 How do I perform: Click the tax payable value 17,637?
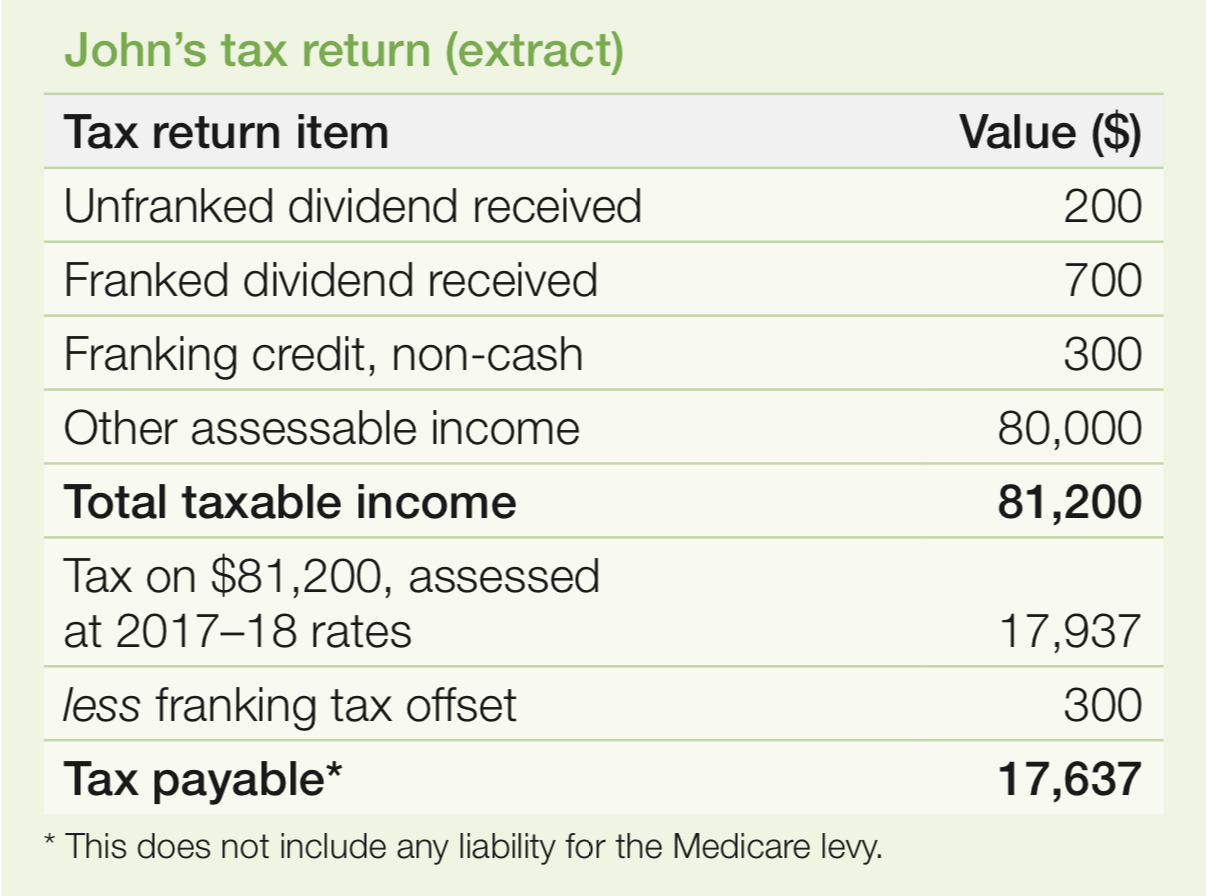[1070, 781]
